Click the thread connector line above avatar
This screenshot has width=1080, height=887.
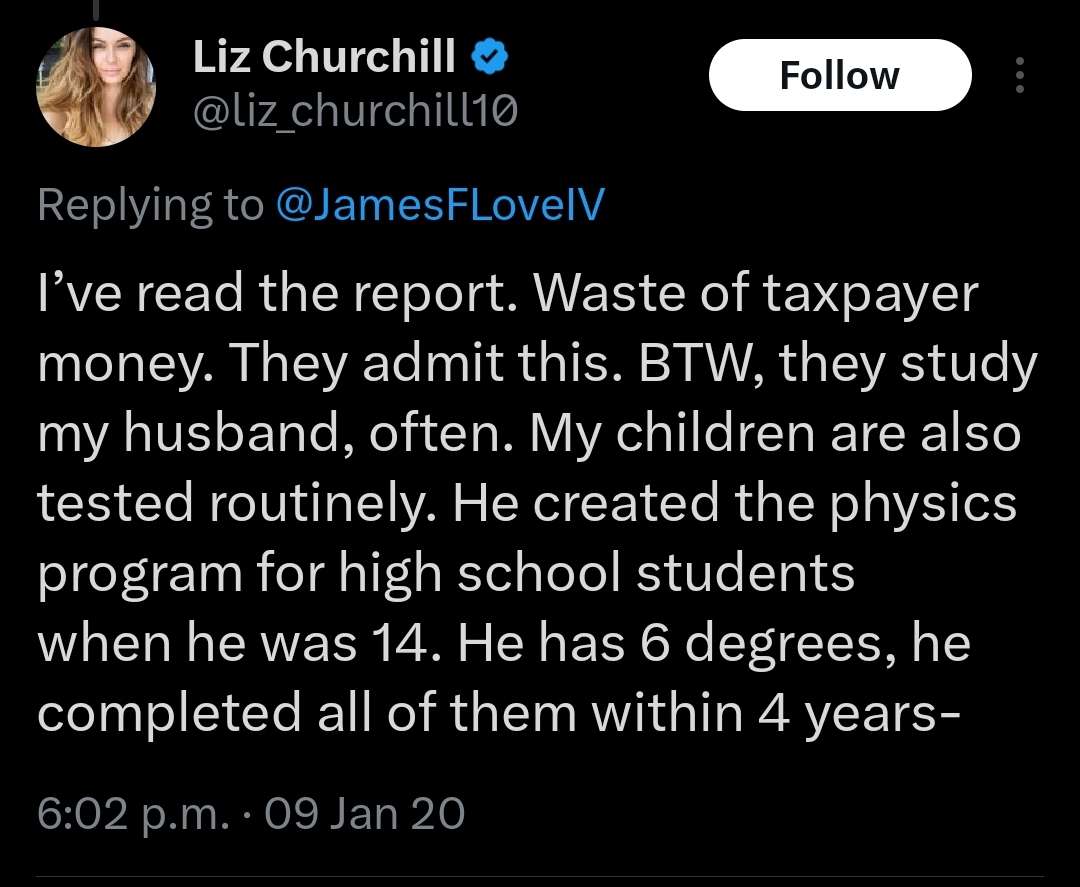point(97,9)
